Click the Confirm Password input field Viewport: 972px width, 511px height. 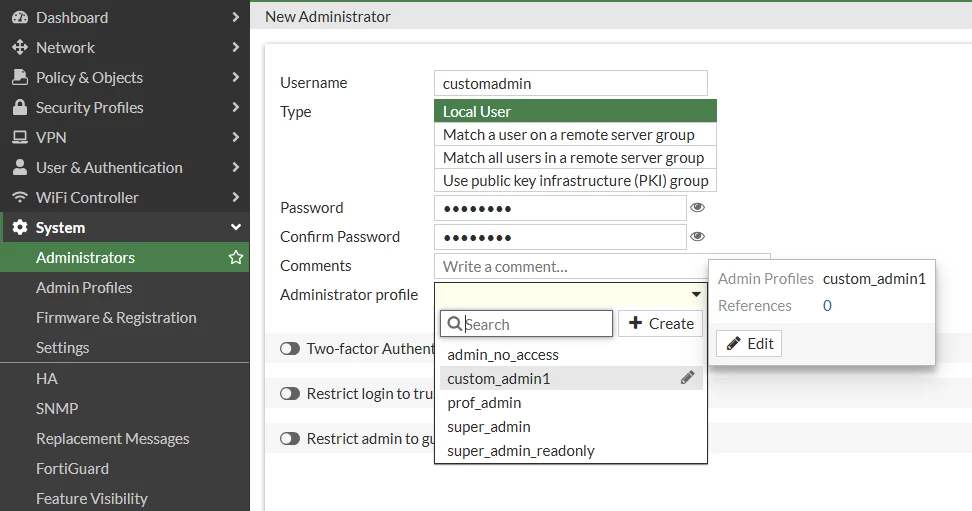click(560, 237)
